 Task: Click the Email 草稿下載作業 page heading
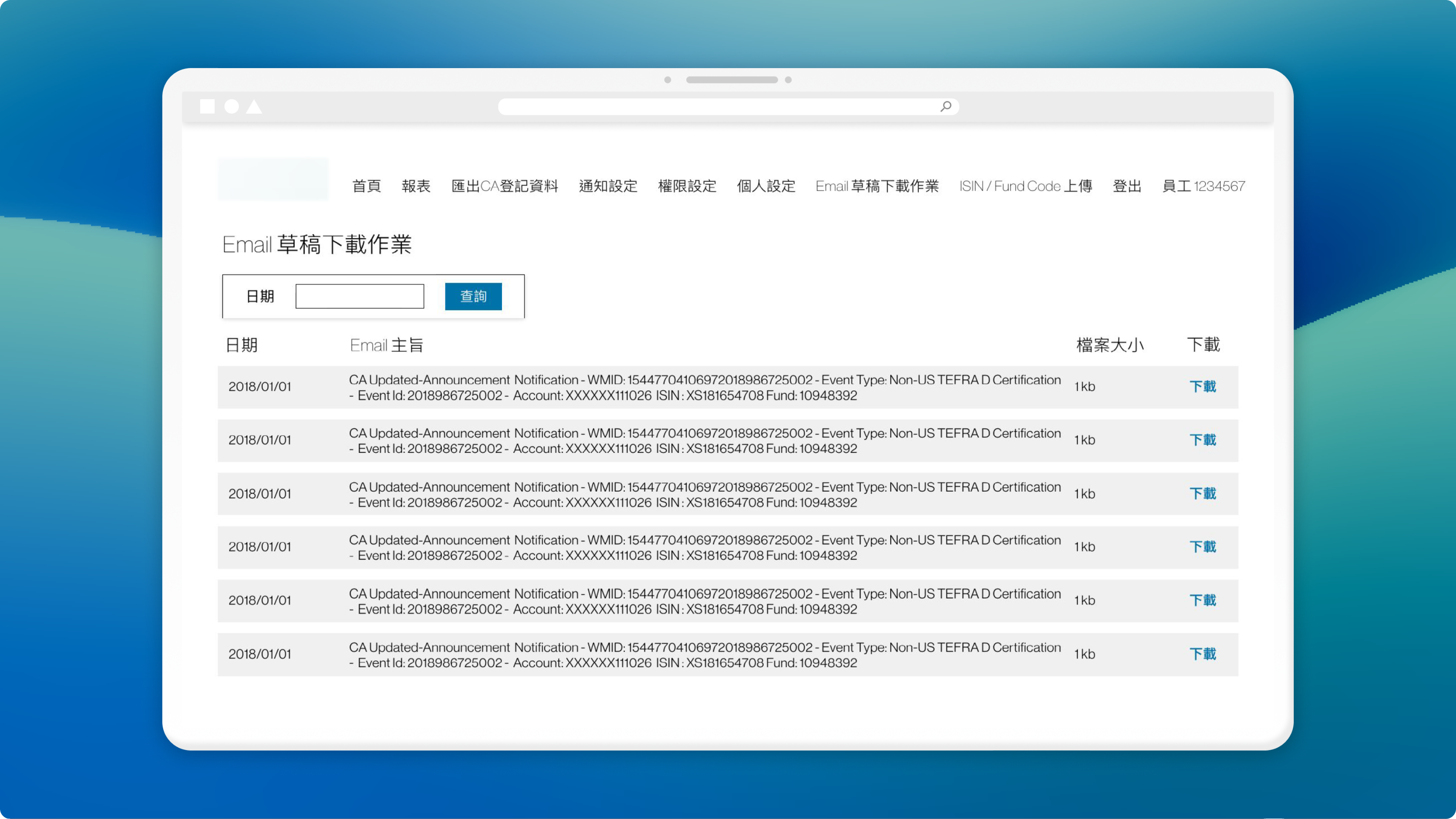tap(317, 244)
